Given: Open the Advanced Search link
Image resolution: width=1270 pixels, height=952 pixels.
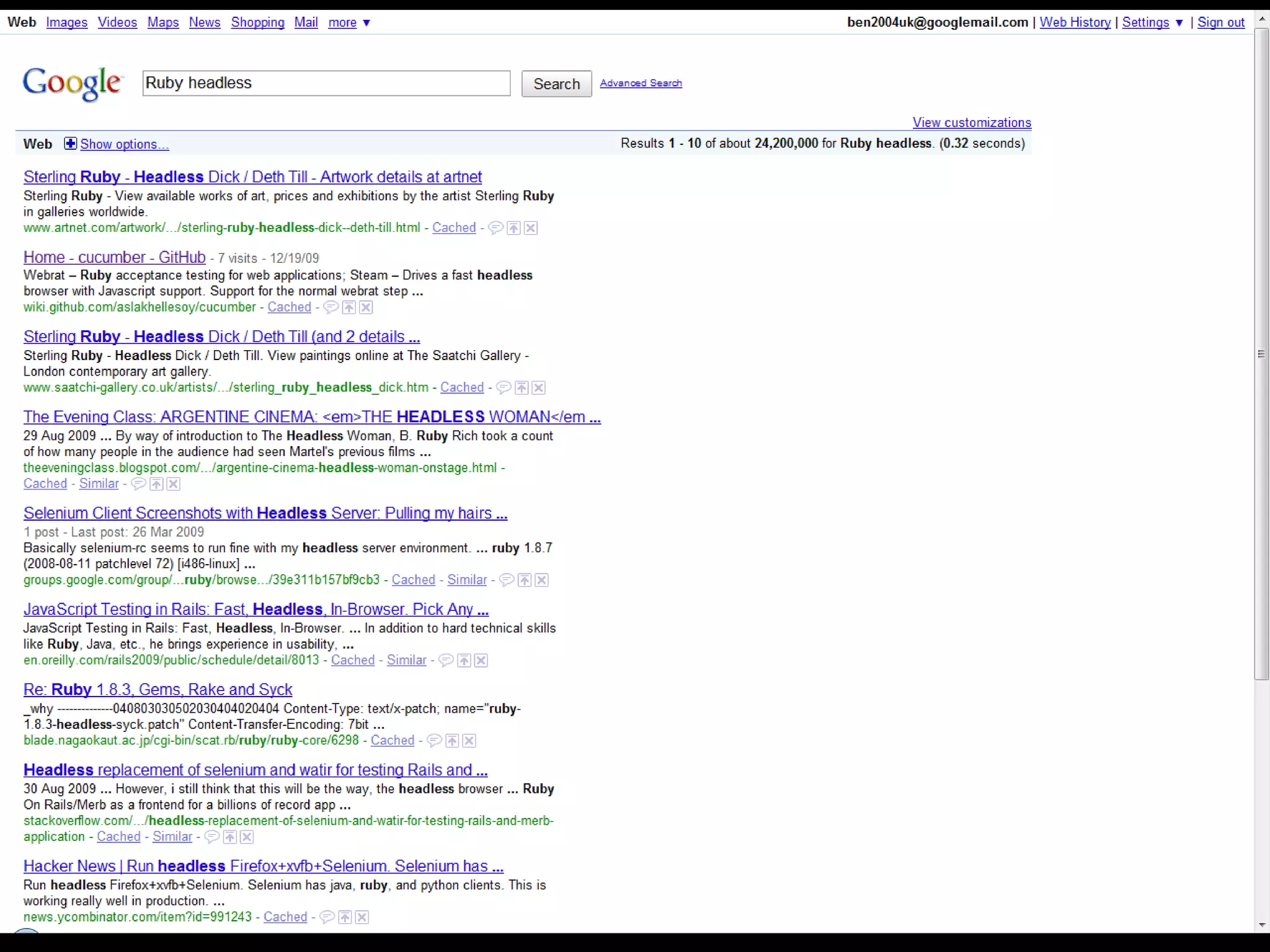Looking at the screenshot, I should (641, 83).
